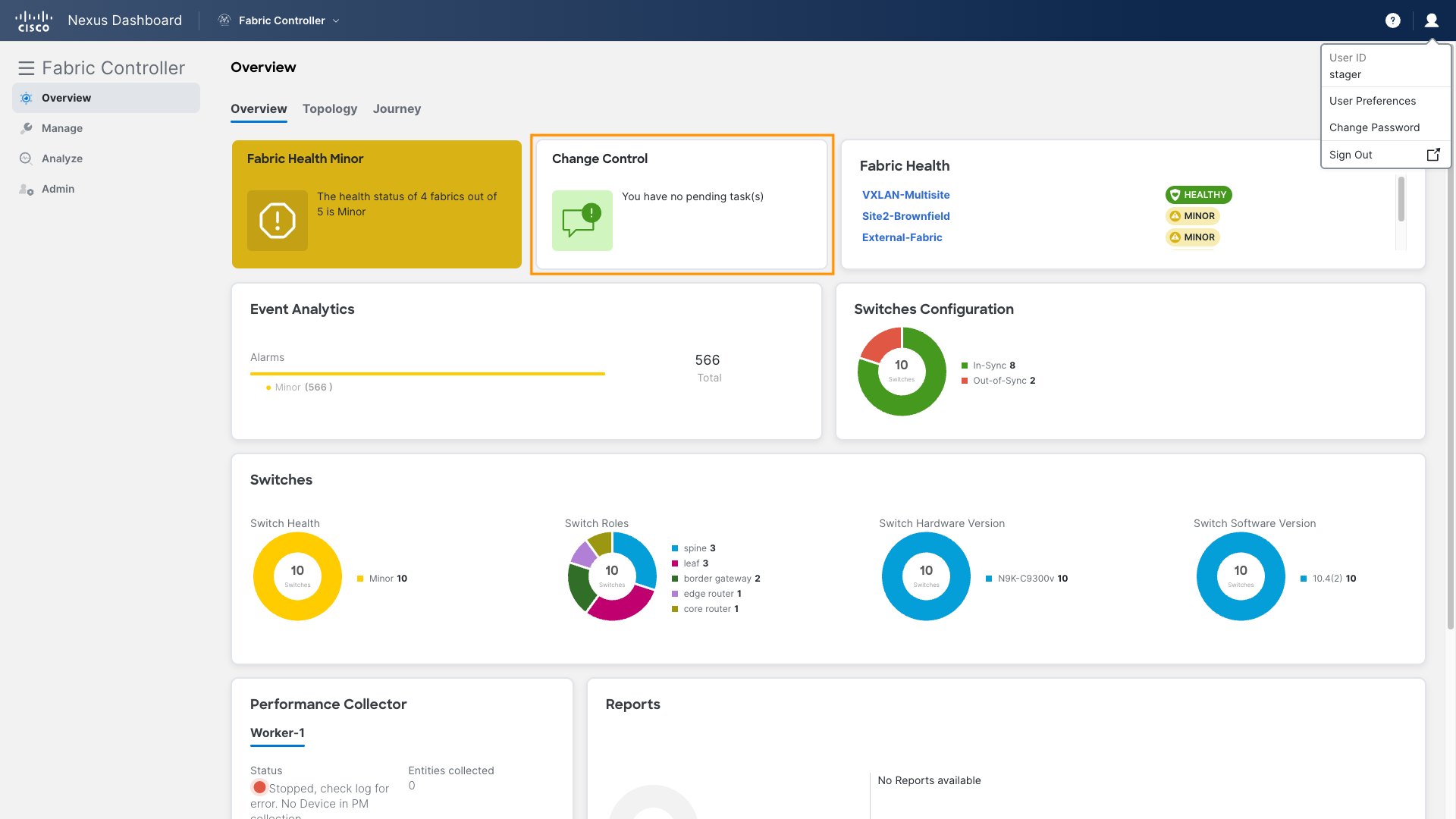Open the Analyze sidebar menu
The width and height of the screenshot is (1456, 819).
(106, 158)
